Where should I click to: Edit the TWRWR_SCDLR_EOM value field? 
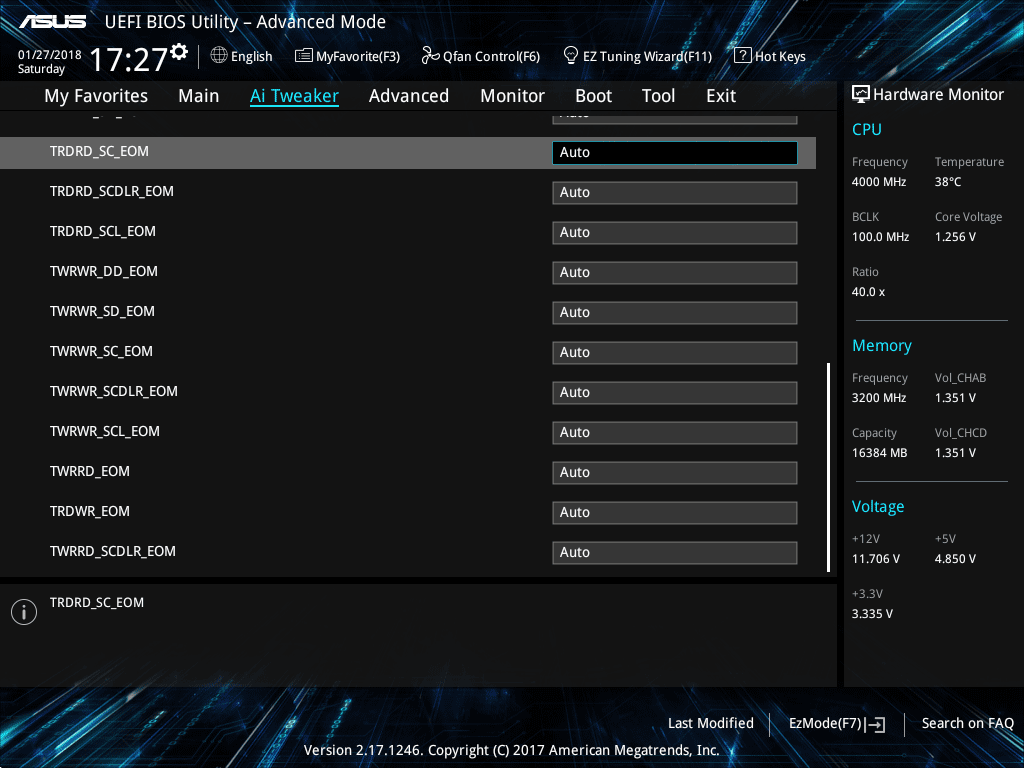click(675, 392)
